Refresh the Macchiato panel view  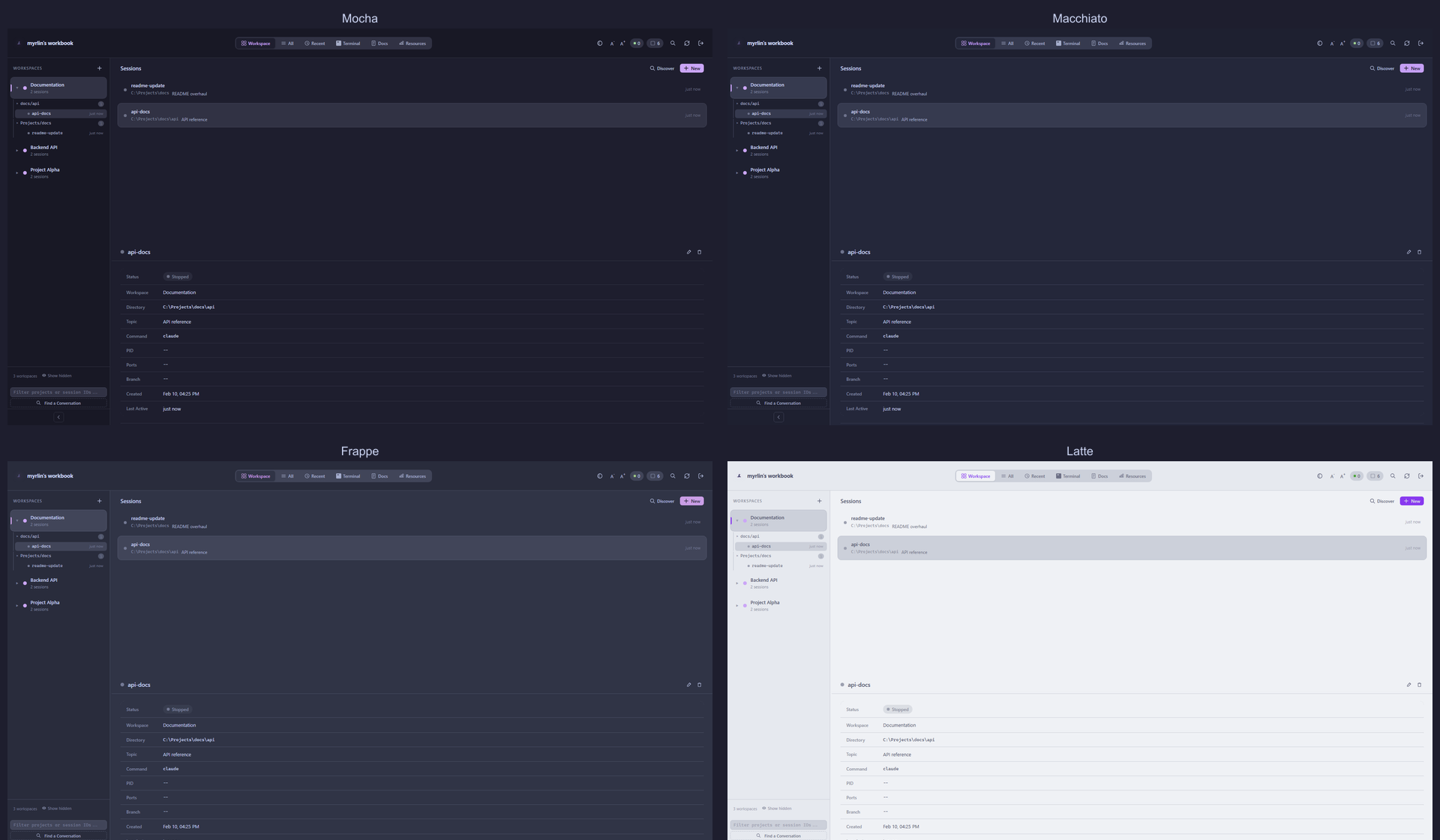tap(1407, 43)
